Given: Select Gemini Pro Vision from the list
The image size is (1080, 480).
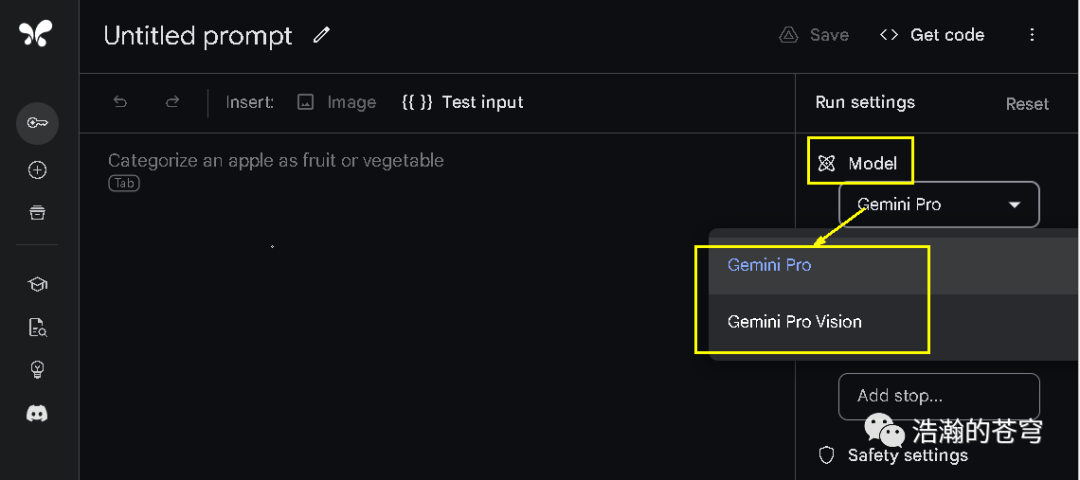Looking at the screenshot, I should [x=795, y=322].
